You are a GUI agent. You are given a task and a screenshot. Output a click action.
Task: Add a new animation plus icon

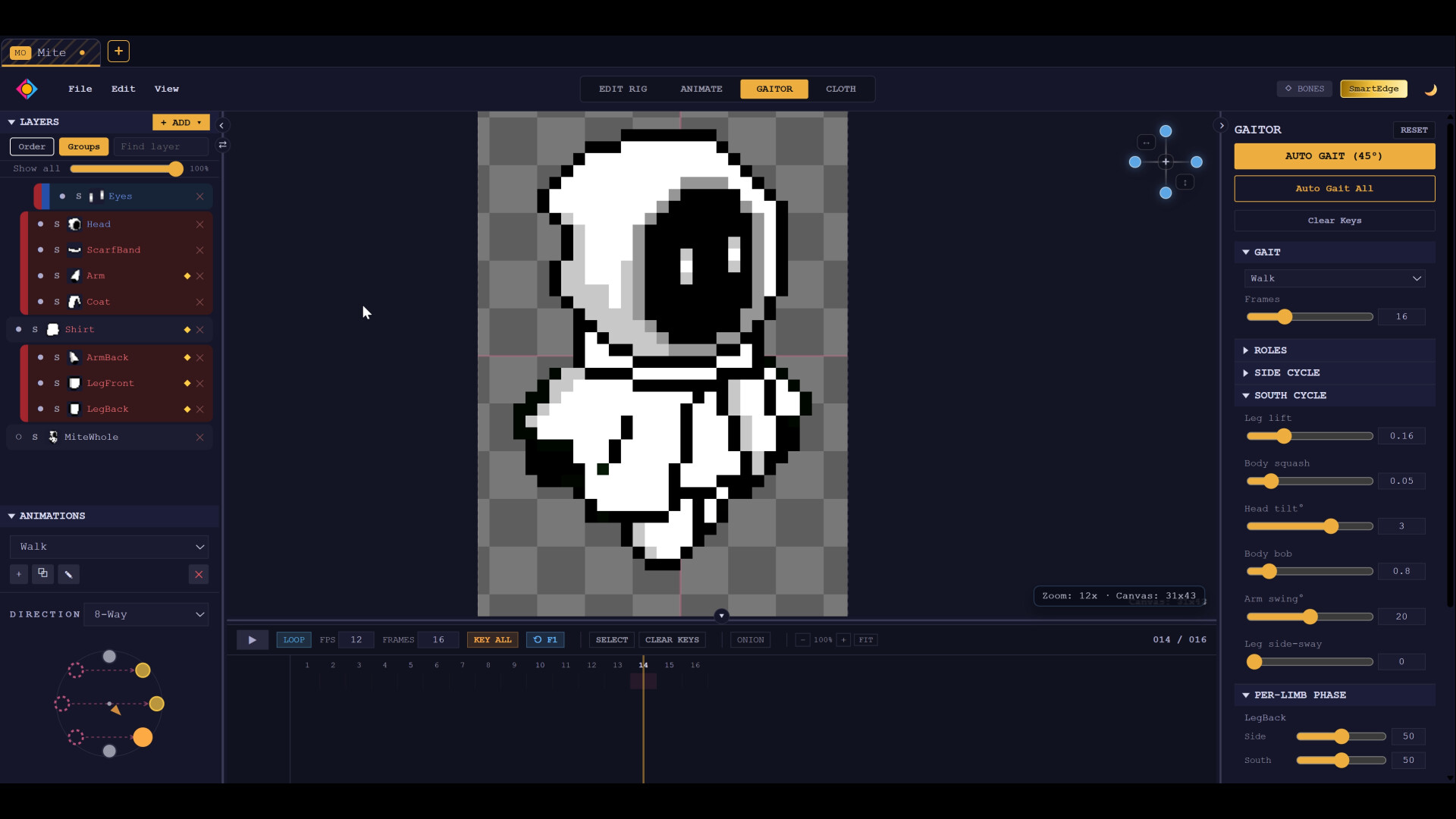coord(19,574)
